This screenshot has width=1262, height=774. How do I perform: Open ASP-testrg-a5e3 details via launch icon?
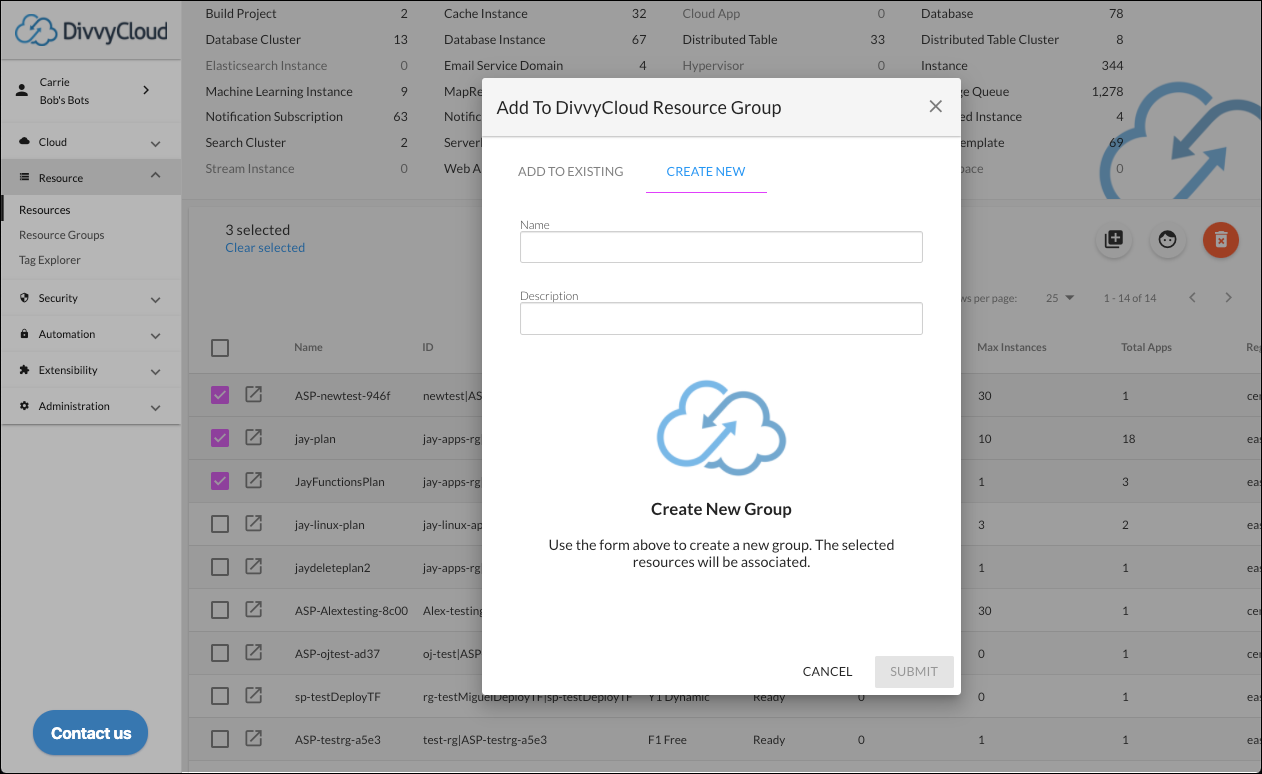click(x=254, y=738)
